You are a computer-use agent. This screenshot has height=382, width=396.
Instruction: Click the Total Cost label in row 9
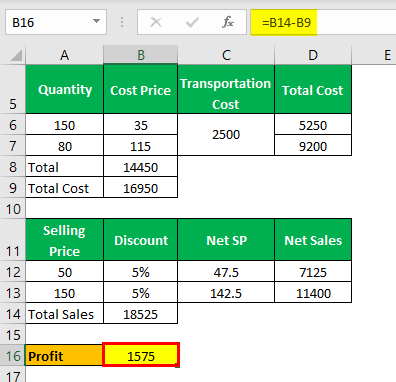click(65, 188)
